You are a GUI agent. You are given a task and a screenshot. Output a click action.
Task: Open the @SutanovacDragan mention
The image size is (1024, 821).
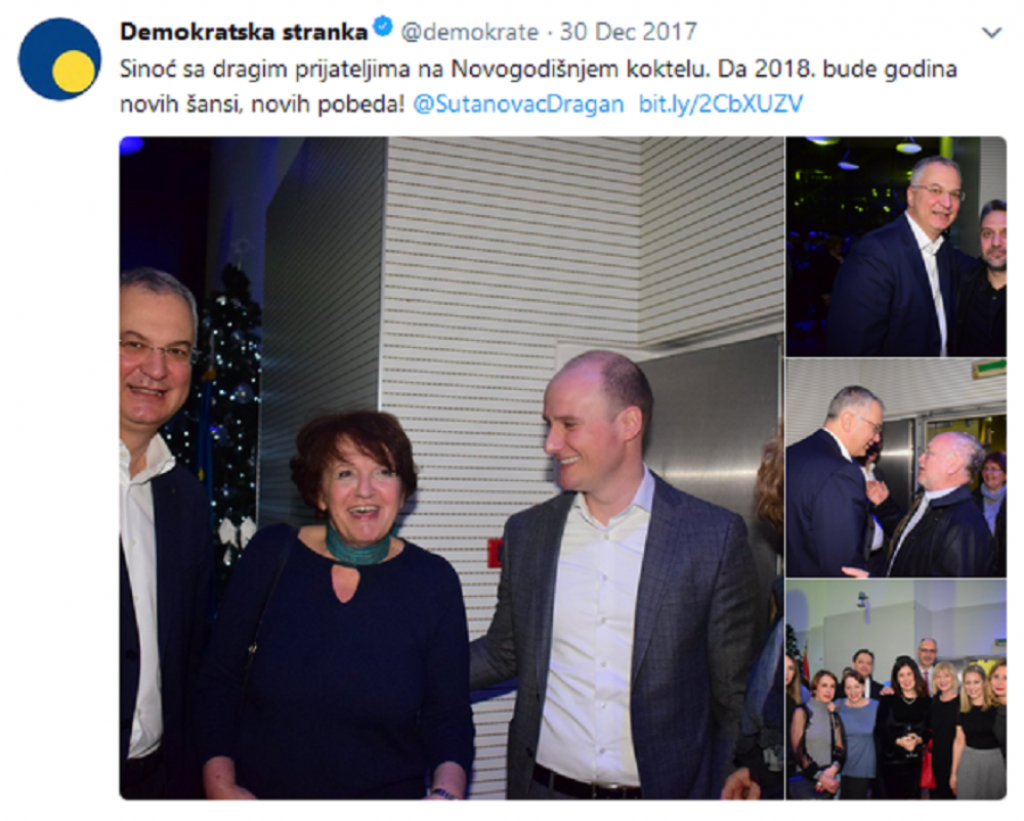(519, 104)
